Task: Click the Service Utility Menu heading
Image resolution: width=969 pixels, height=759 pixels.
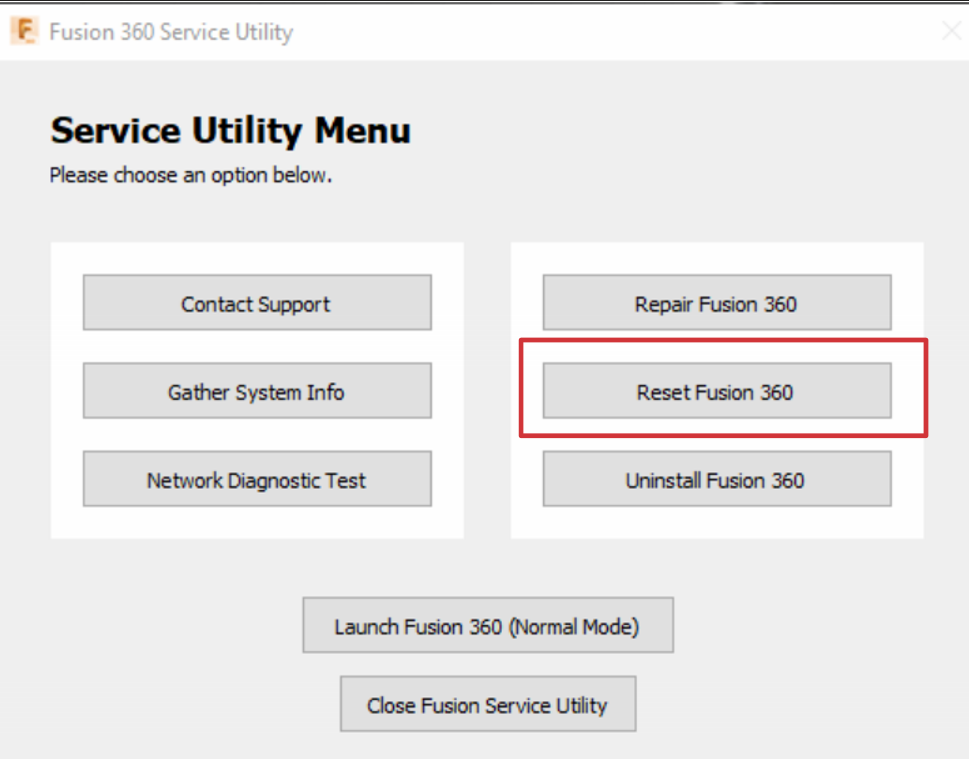Action: [x=231, y=131]
